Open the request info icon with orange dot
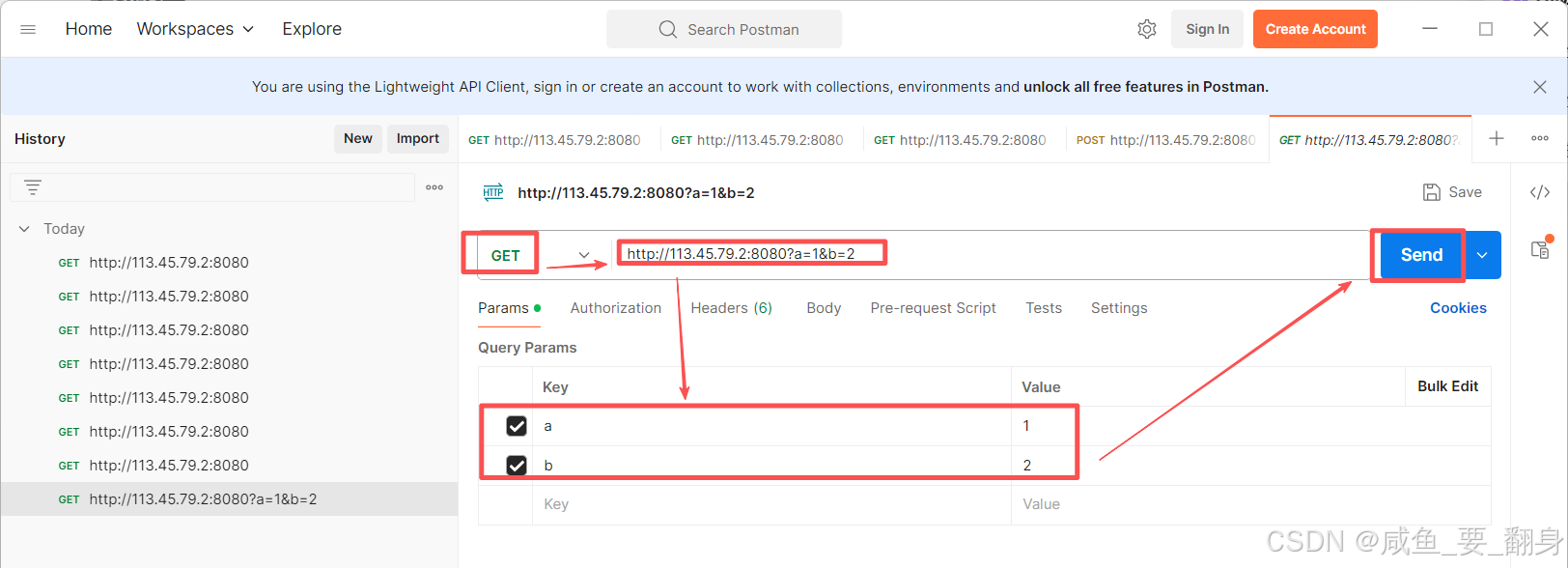Viewport: 1568px width, 568px height. [1541, 248]
